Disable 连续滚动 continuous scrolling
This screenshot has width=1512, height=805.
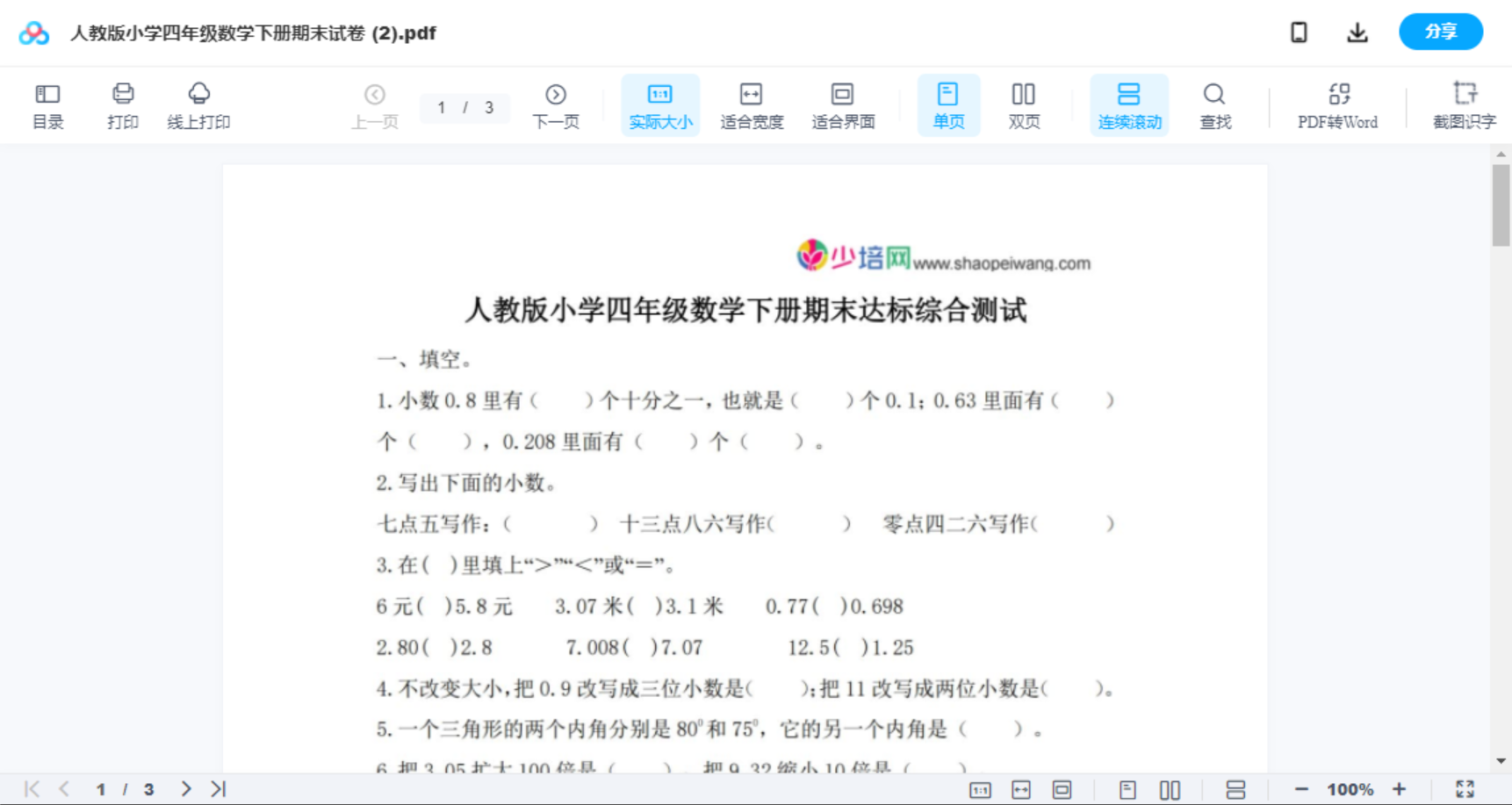[1128, 104]
